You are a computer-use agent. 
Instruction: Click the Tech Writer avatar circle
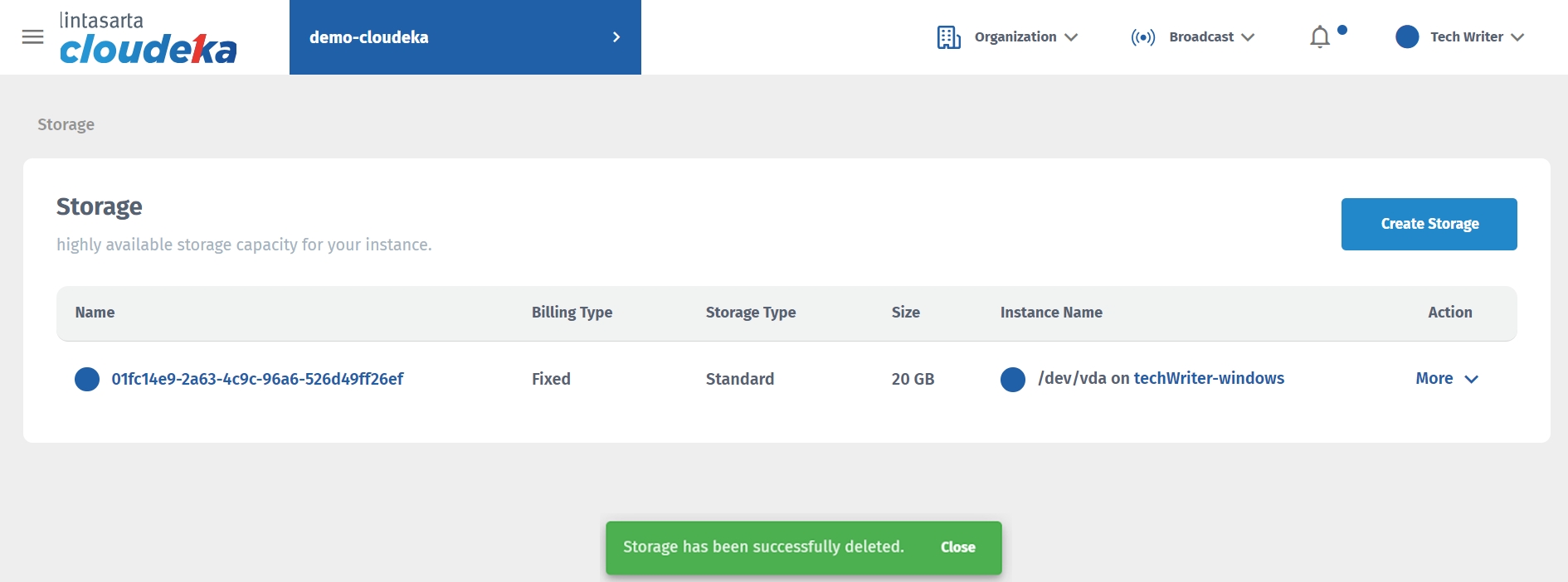[1407, 37]
